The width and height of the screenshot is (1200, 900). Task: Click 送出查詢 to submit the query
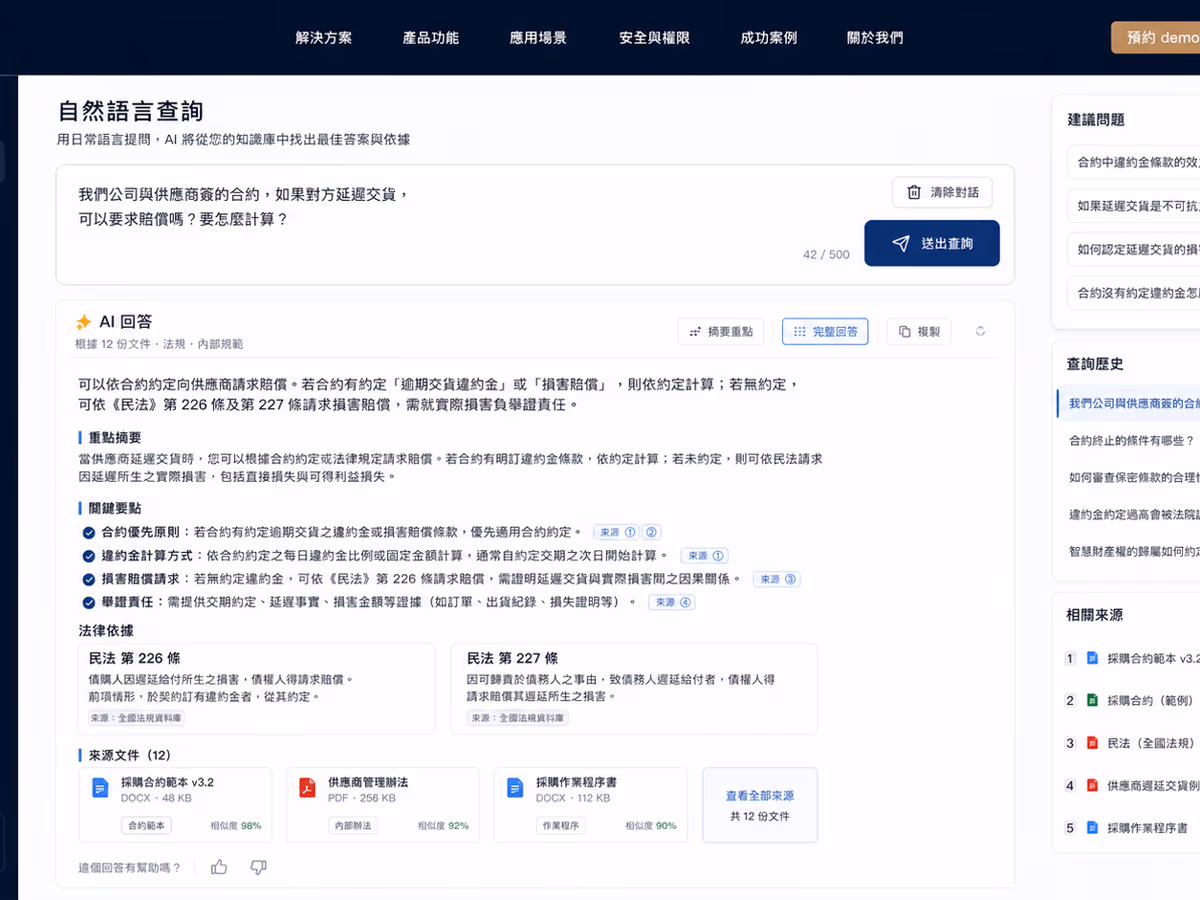(x=932, y=243)
